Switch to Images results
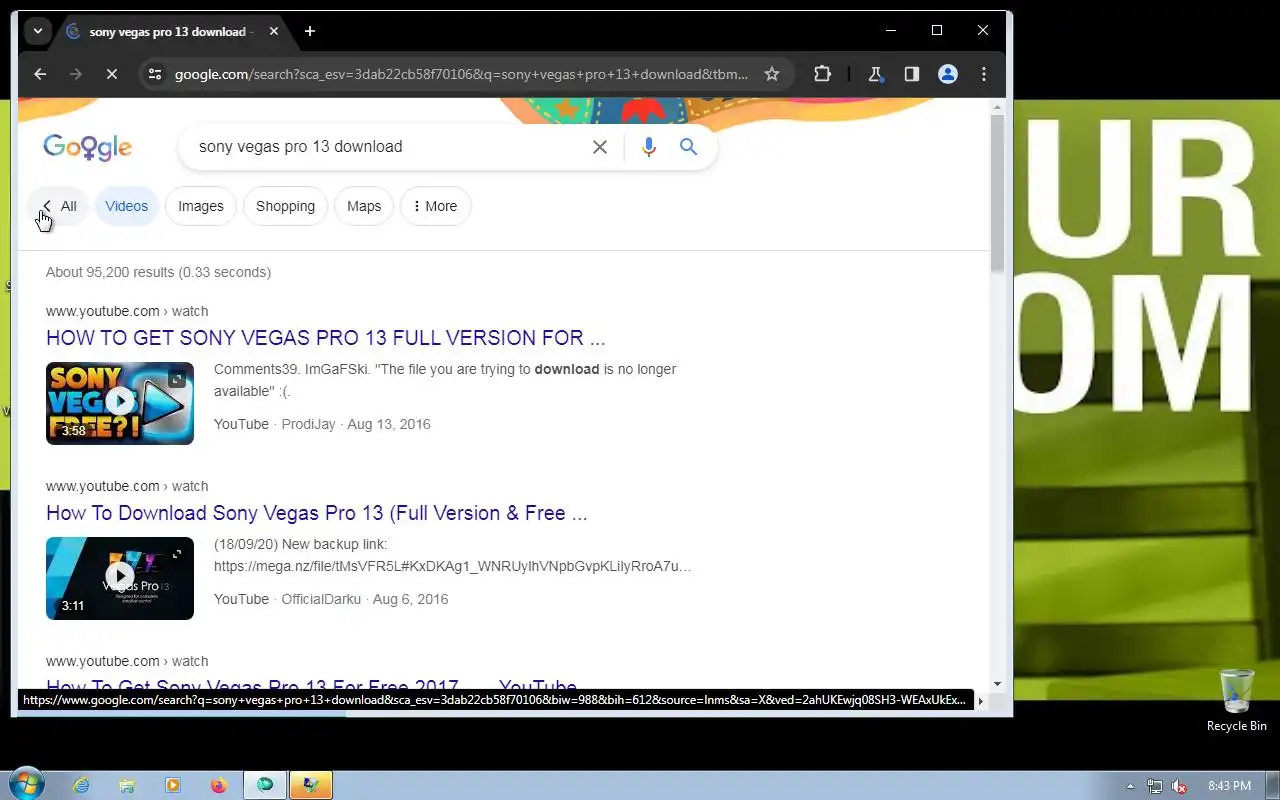1280x800 pixels. pyautogui.click(x=201, y=206)
